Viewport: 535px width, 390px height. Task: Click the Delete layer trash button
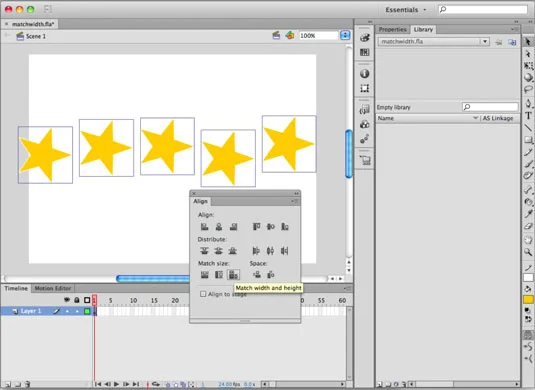point(27,384)
